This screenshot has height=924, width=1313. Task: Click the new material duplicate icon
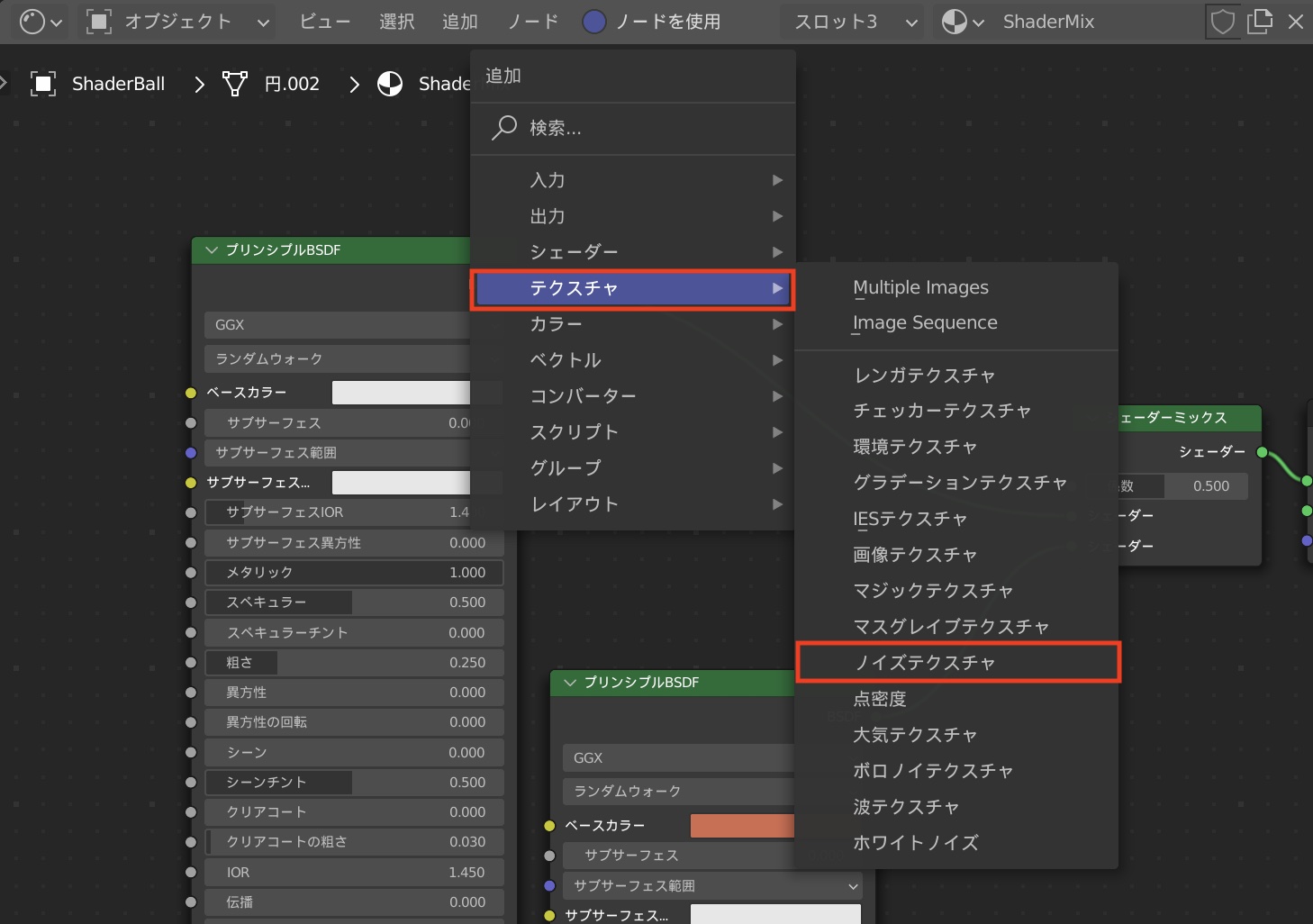tap(1260, 22)
